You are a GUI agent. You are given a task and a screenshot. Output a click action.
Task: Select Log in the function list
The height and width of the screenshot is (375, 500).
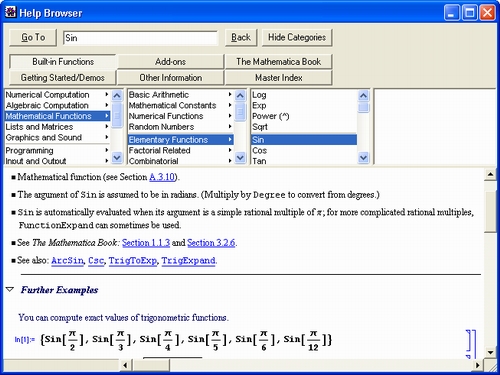(304, 95)
